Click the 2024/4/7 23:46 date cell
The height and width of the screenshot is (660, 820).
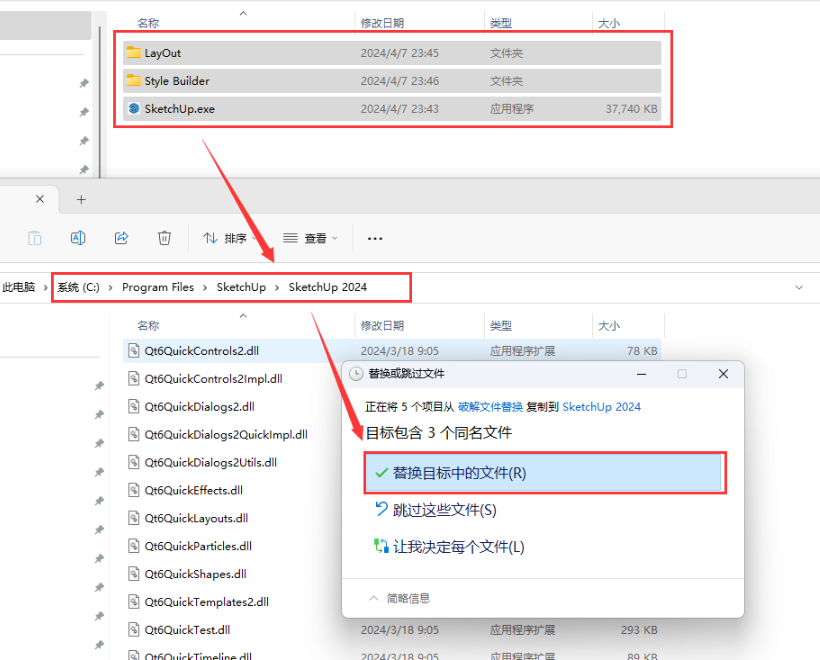click(x=400, y=81)
